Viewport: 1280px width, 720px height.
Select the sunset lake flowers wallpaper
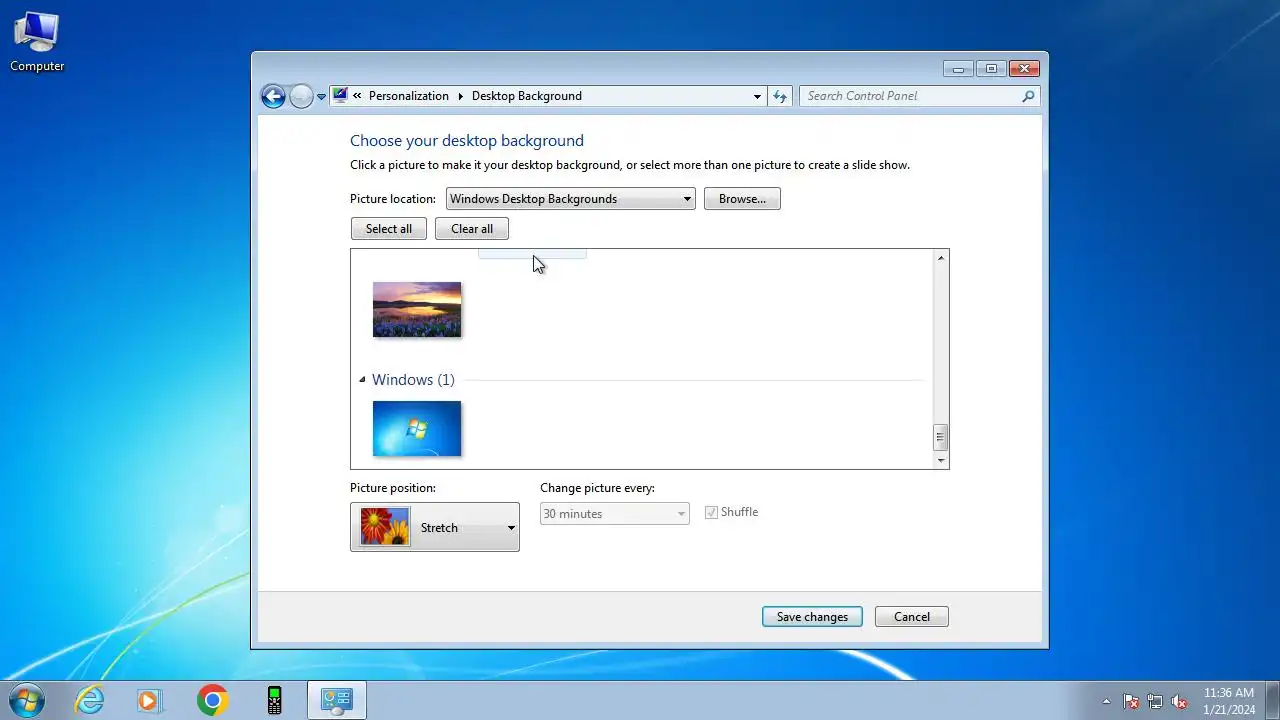click(417, 309)
